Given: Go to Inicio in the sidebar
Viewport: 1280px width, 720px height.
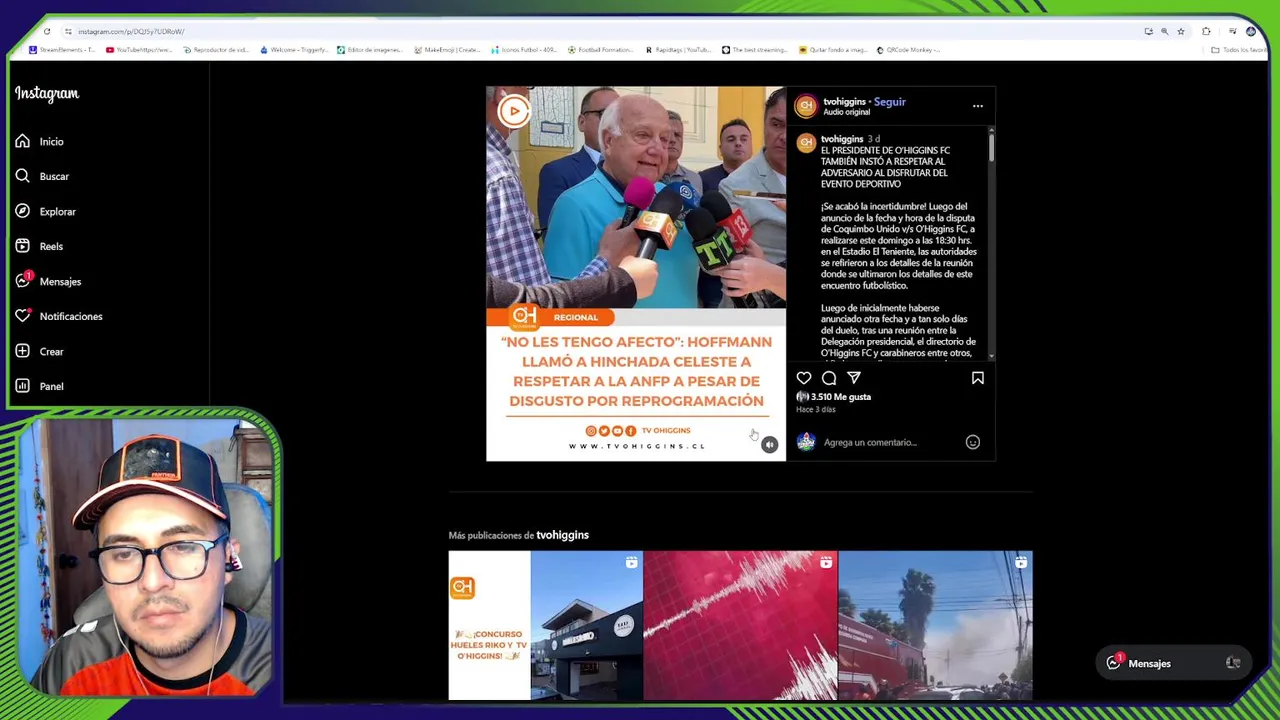Looking at the screenshot, I should click(39, 142).
